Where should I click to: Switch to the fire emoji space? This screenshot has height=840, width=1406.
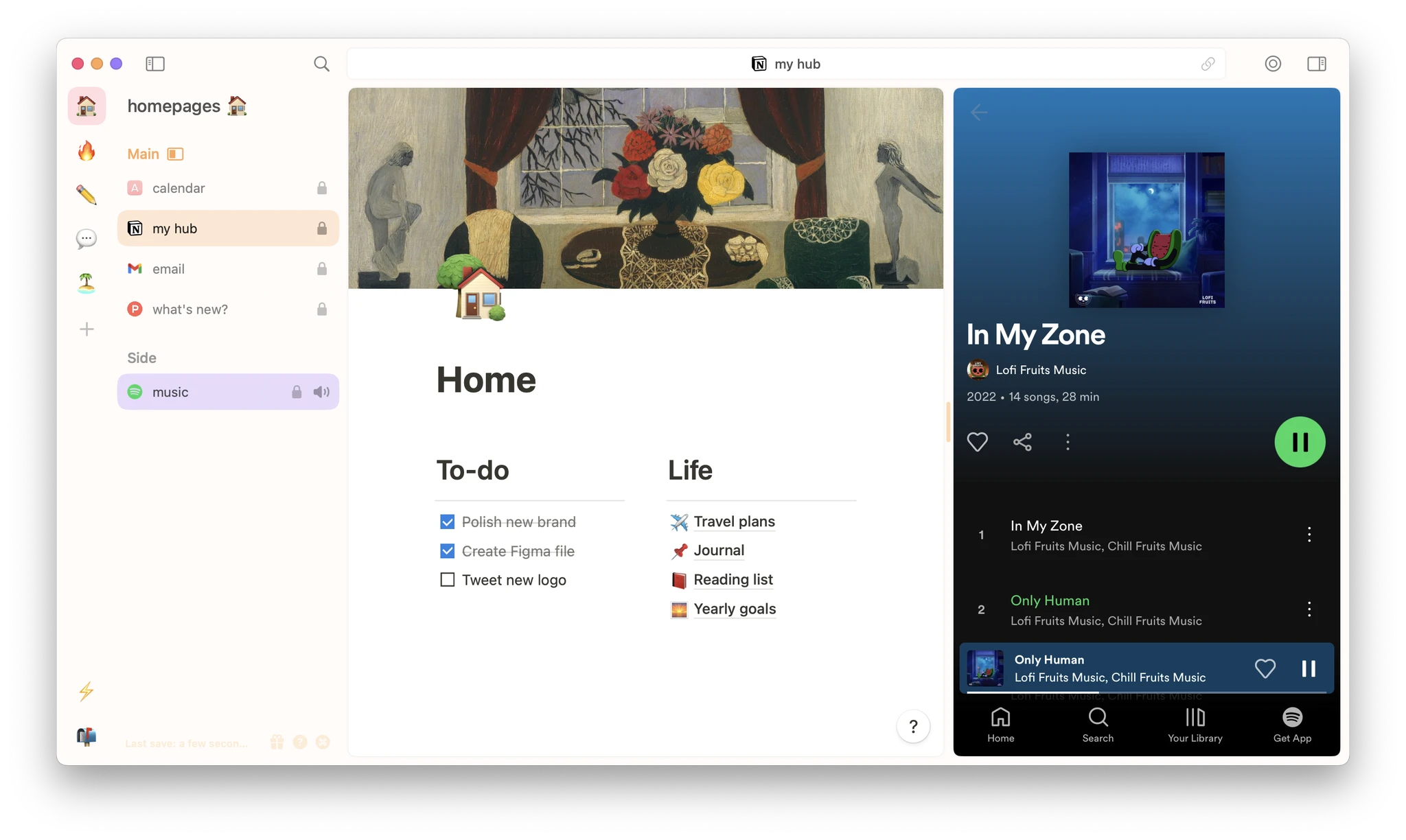87,150
